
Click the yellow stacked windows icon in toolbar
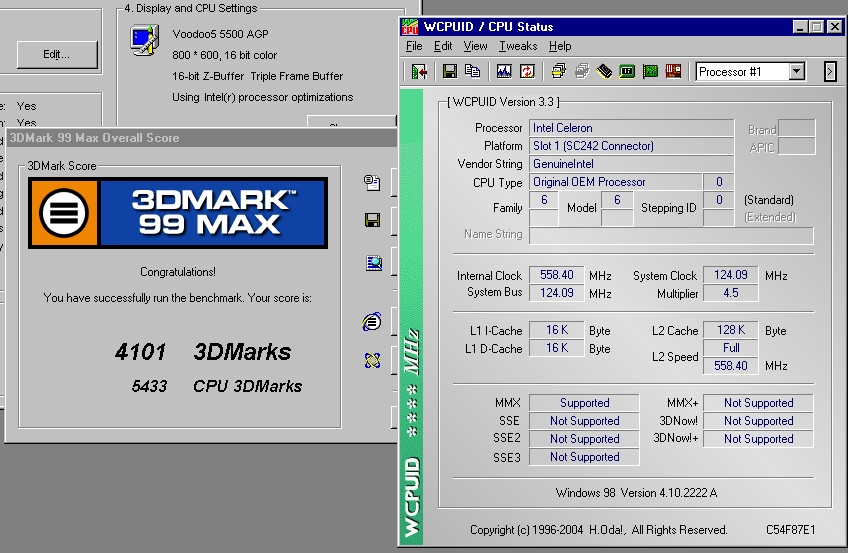click(x=557, y=71)
